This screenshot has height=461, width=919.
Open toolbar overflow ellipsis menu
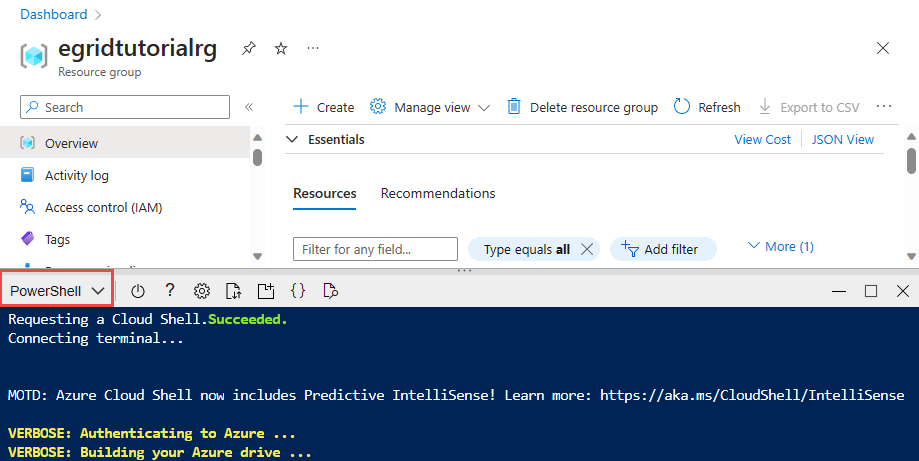pos(884,107)
